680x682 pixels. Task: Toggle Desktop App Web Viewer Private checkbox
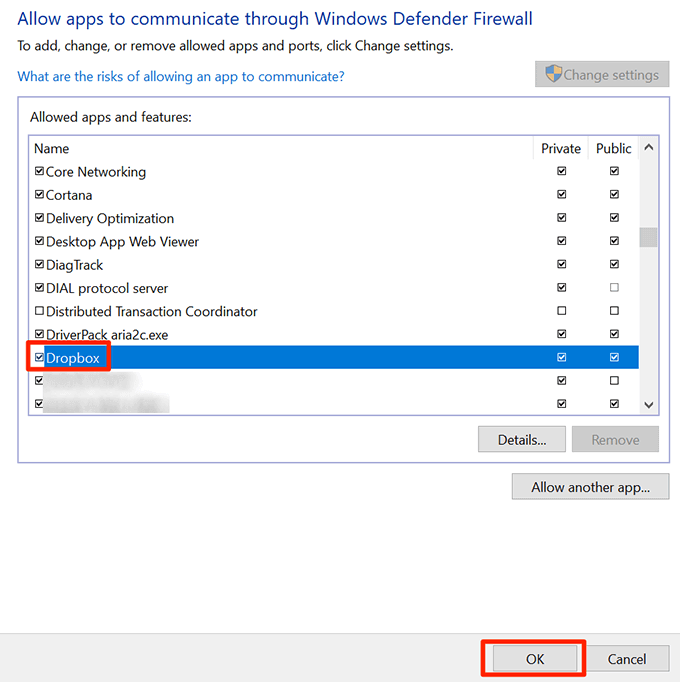[x=562, y=241]
